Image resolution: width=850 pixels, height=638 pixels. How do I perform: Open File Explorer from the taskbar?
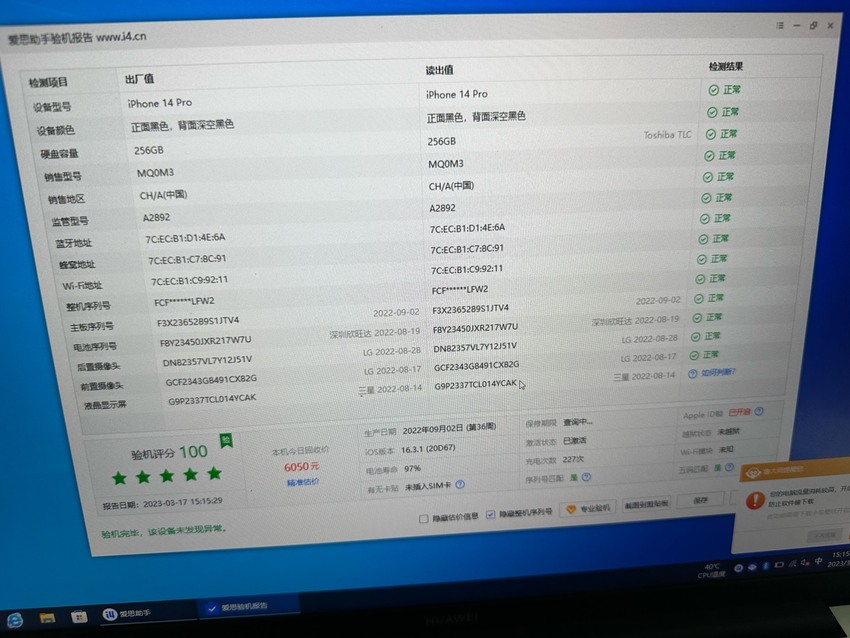click(47, 618)
